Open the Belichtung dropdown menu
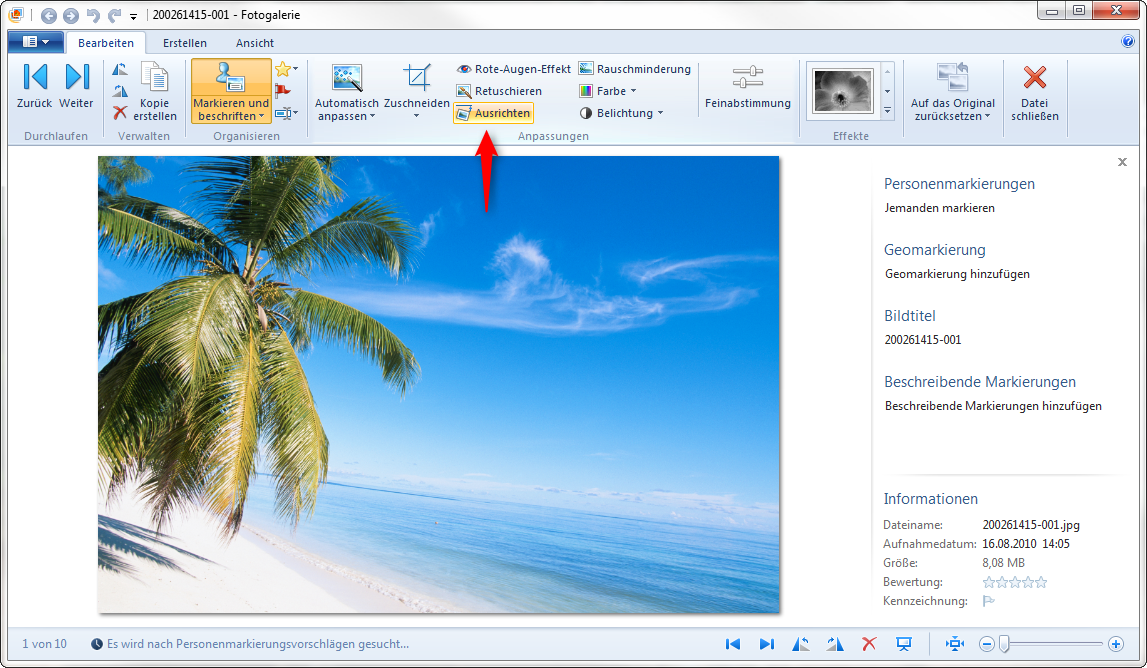1147x668 pixels. 621,113
